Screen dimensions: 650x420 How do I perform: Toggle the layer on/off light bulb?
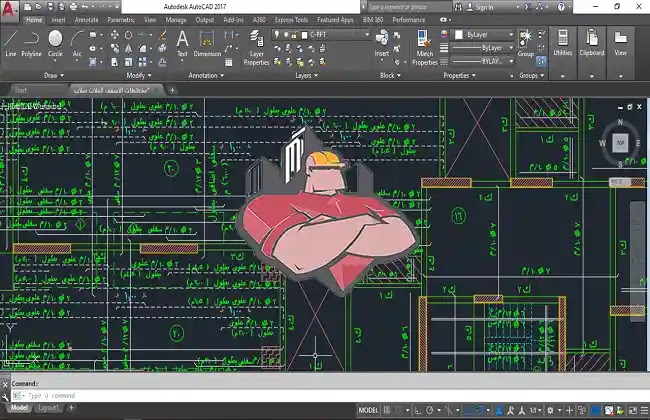point(276,35)
